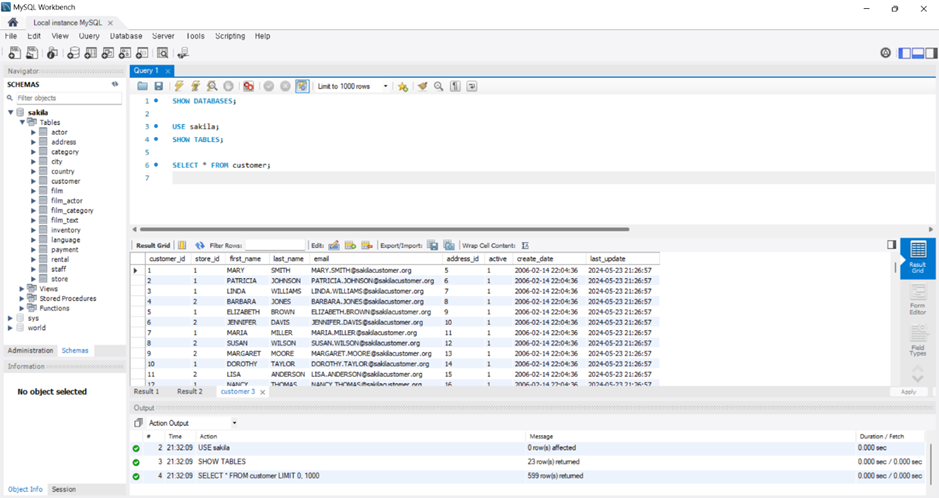Stop the running query
939x498 pixels.
[x=228, y=86]
